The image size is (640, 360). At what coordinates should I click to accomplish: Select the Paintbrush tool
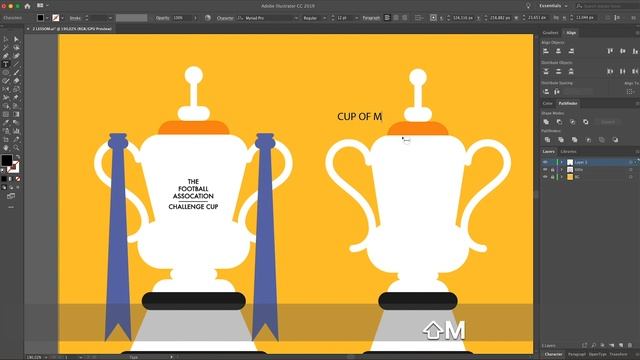[x=16, y=73]
